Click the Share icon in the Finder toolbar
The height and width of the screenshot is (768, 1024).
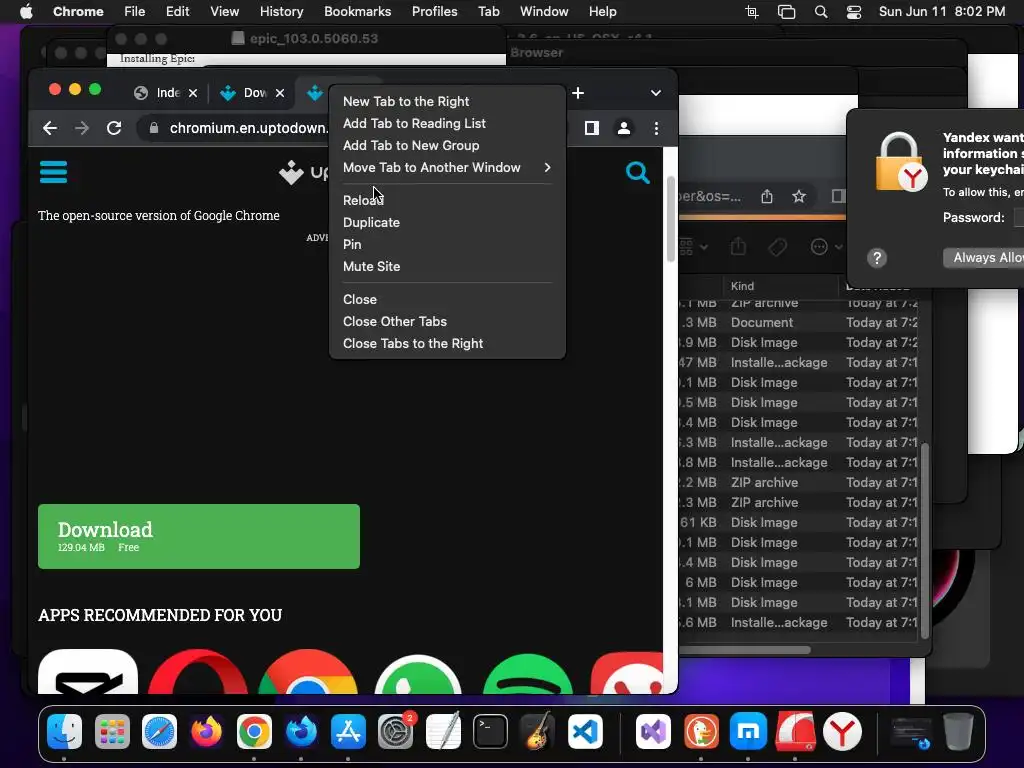click(x=739, y=247)
